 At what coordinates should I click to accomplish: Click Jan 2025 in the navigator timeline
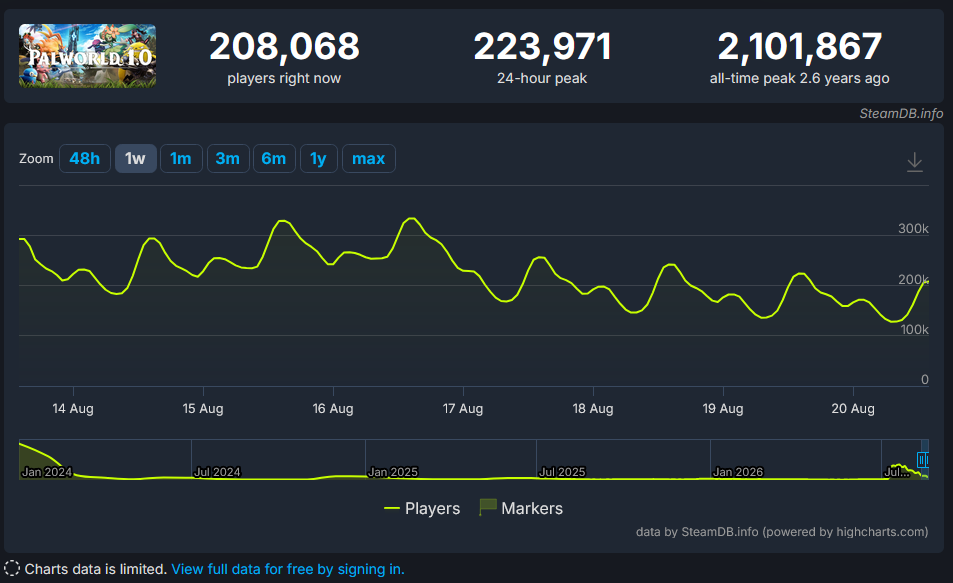pyautogui.click(x=393, y=472)
